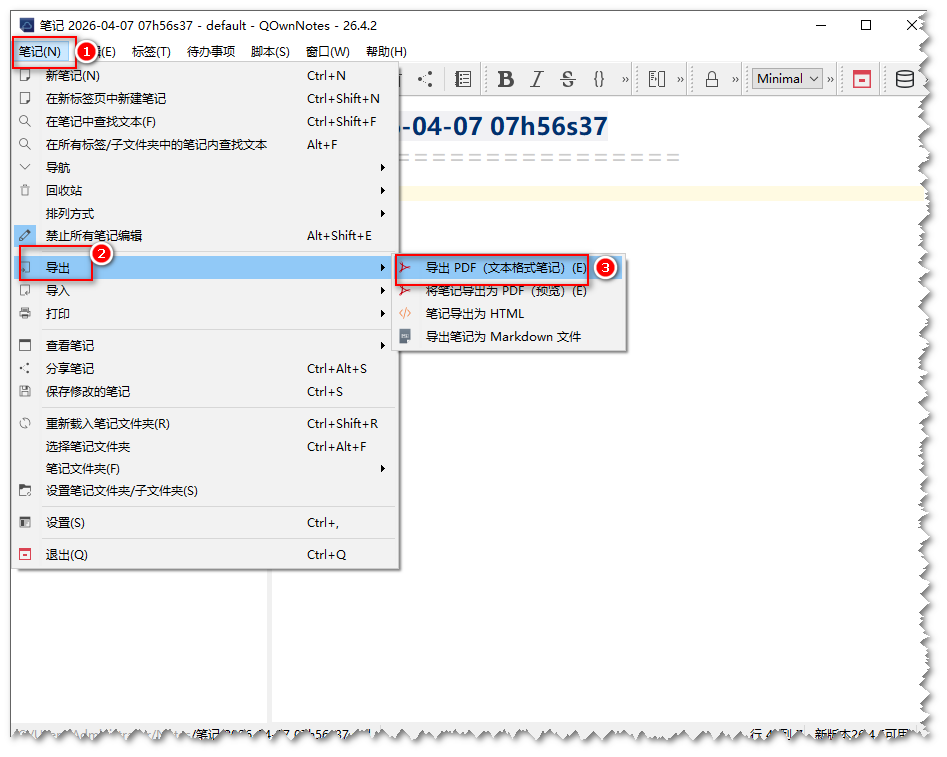Click the note heading text 07h56s37
Screen dimensions: 947x757
[x=548, y=127]
